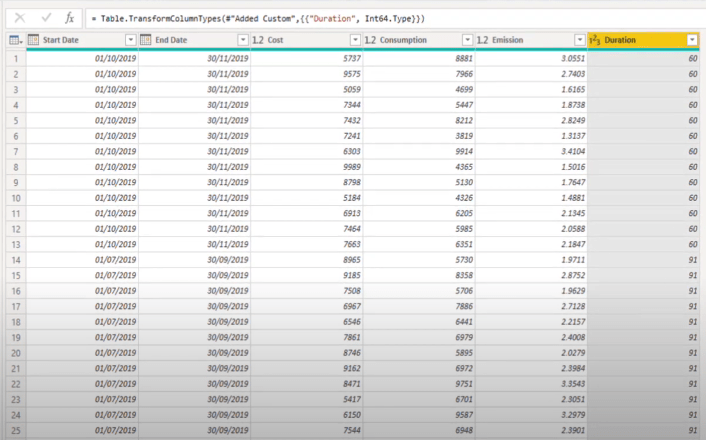Click the Emission cell 1.8738

point(531,105)
